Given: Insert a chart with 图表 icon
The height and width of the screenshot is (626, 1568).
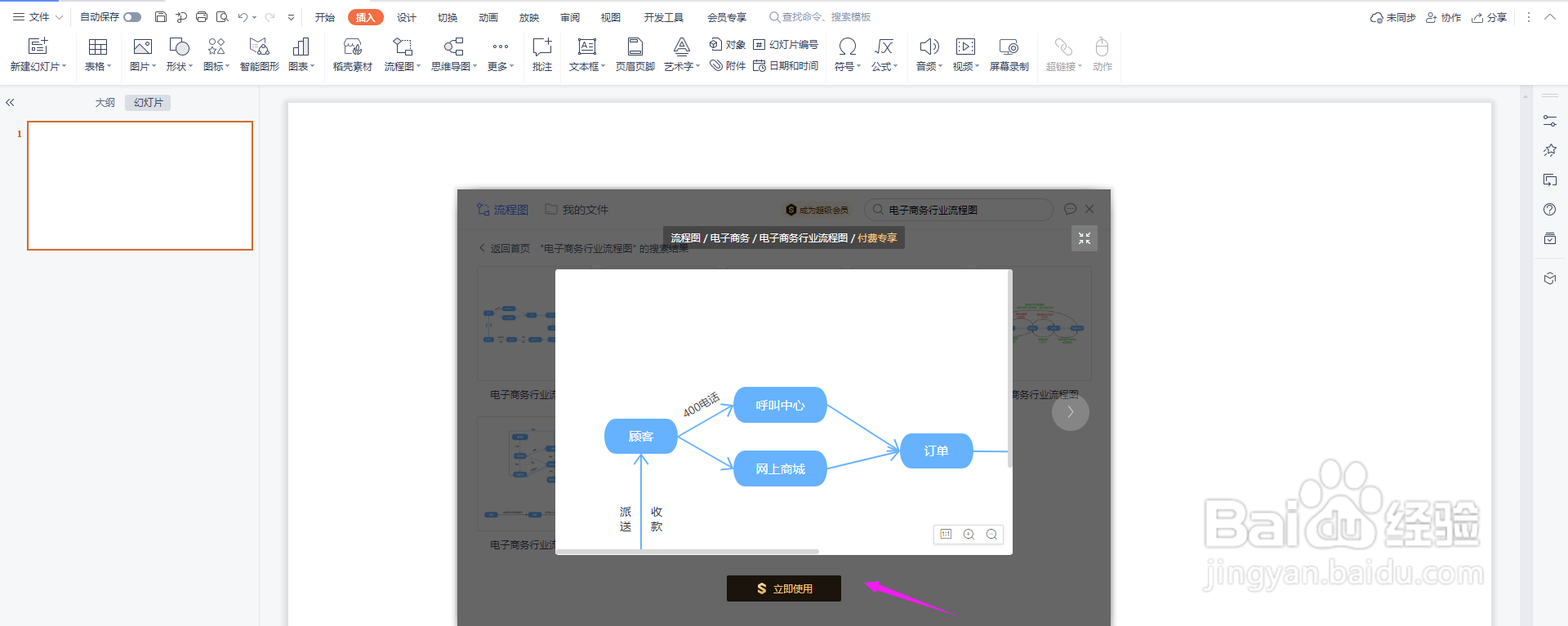Looking at the screenshot, I should (301, 47).
